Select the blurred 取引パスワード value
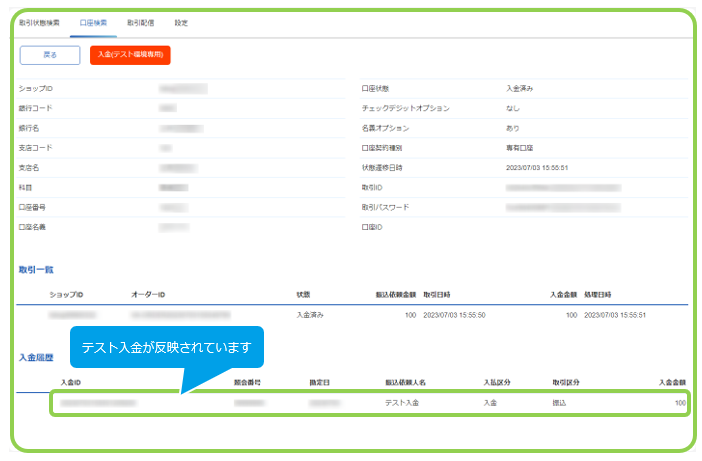 pyautogui.click(x=563, y=207)
